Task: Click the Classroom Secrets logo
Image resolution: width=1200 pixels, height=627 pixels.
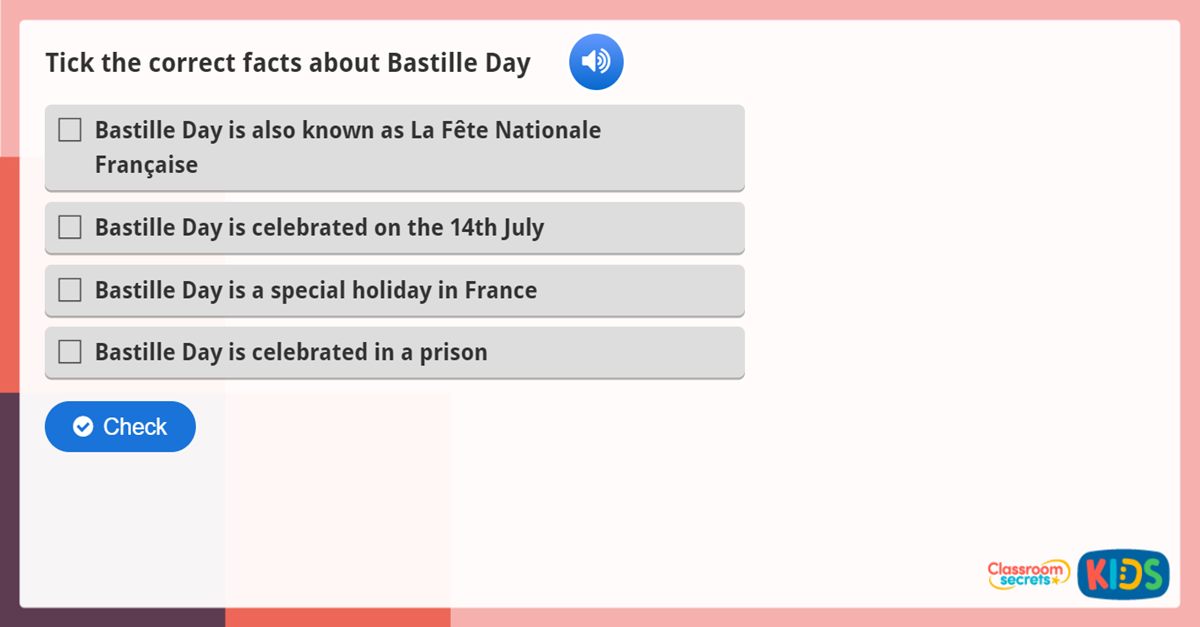Action: coord(1027,573)
